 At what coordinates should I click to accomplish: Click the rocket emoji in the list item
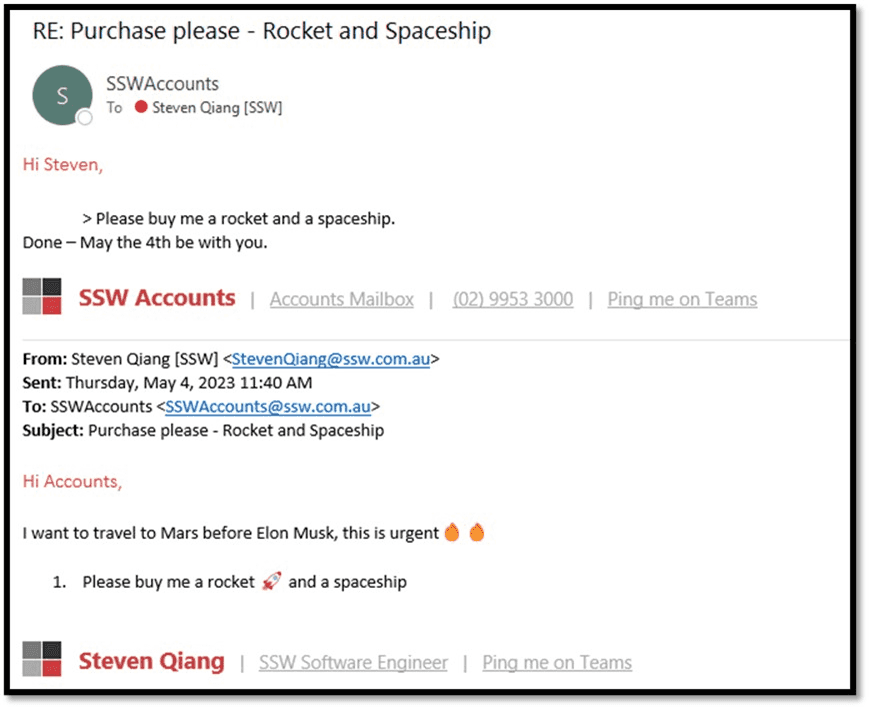(270, 581)
